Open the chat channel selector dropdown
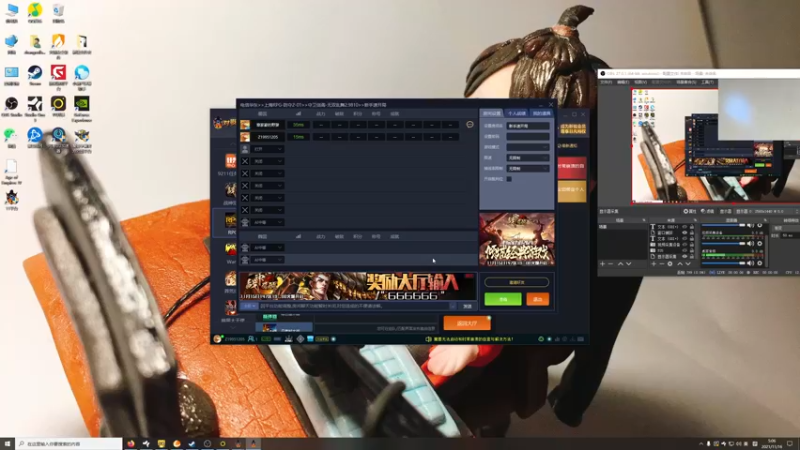This screenshot has height=450, width=800. [x=249, y=306]
